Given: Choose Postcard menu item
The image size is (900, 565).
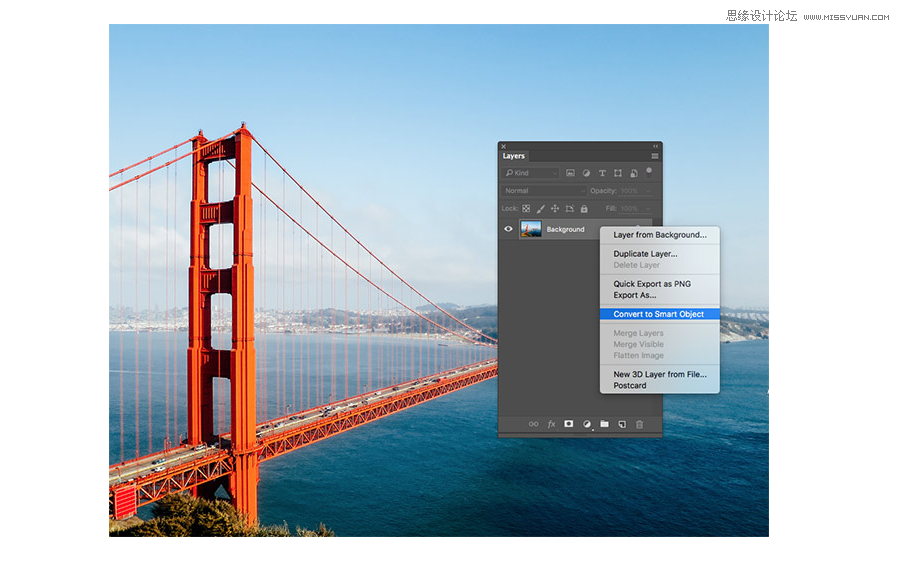Looking at the screenshot, I should click(660, 386).
